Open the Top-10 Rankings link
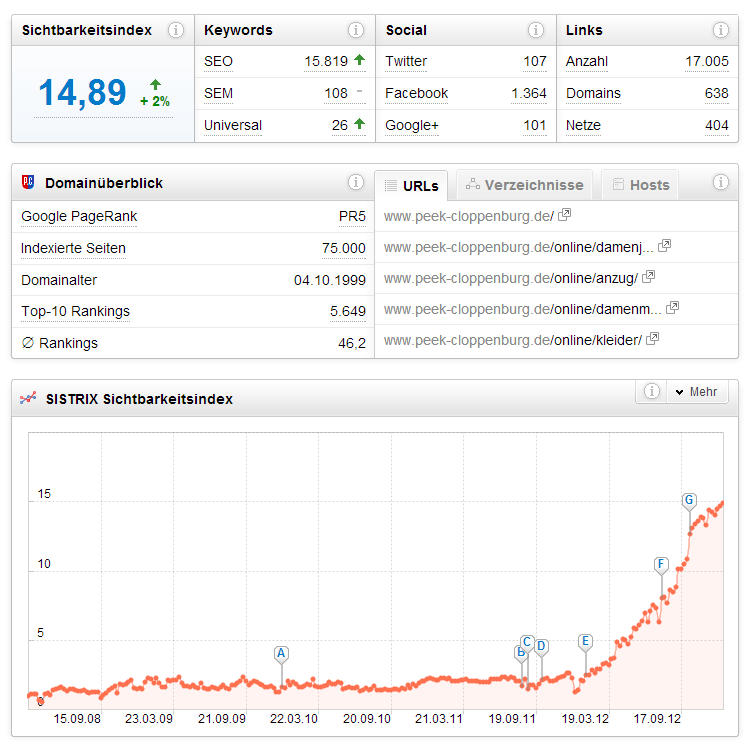The height and width of the screenshot is (748, 750). (x=75, y=312)
